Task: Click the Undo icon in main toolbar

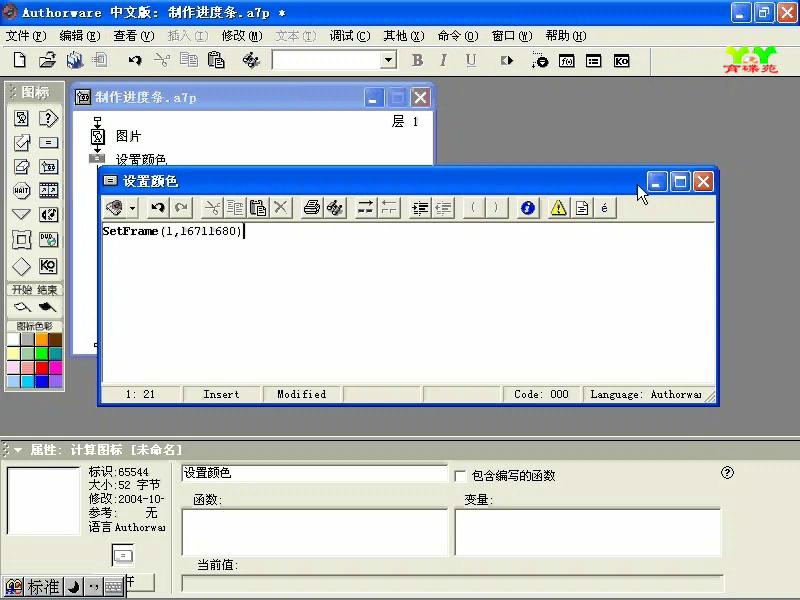Action: tap(135, 60)
